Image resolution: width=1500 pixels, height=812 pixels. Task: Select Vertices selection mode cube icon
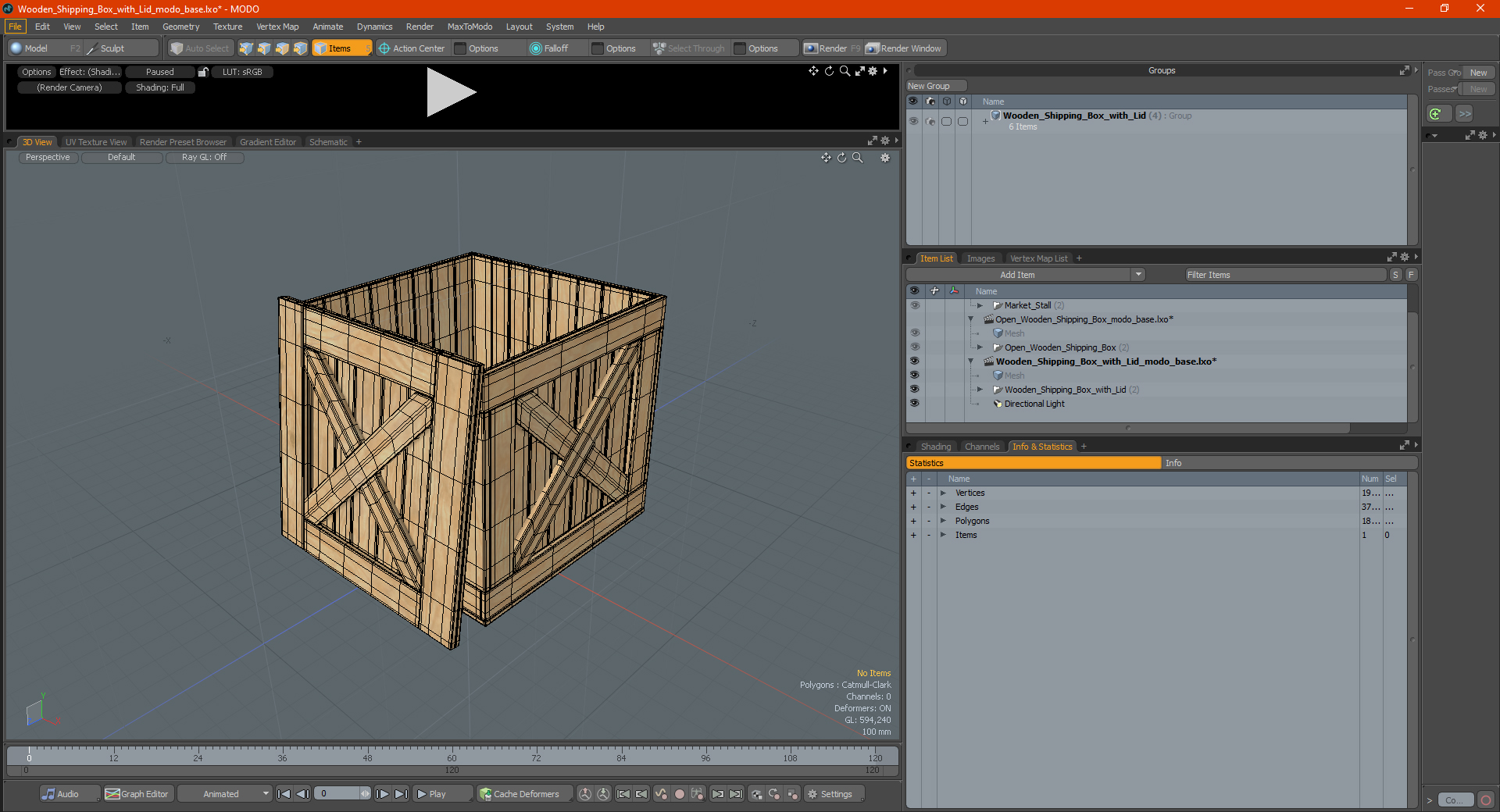pos(246,48)
